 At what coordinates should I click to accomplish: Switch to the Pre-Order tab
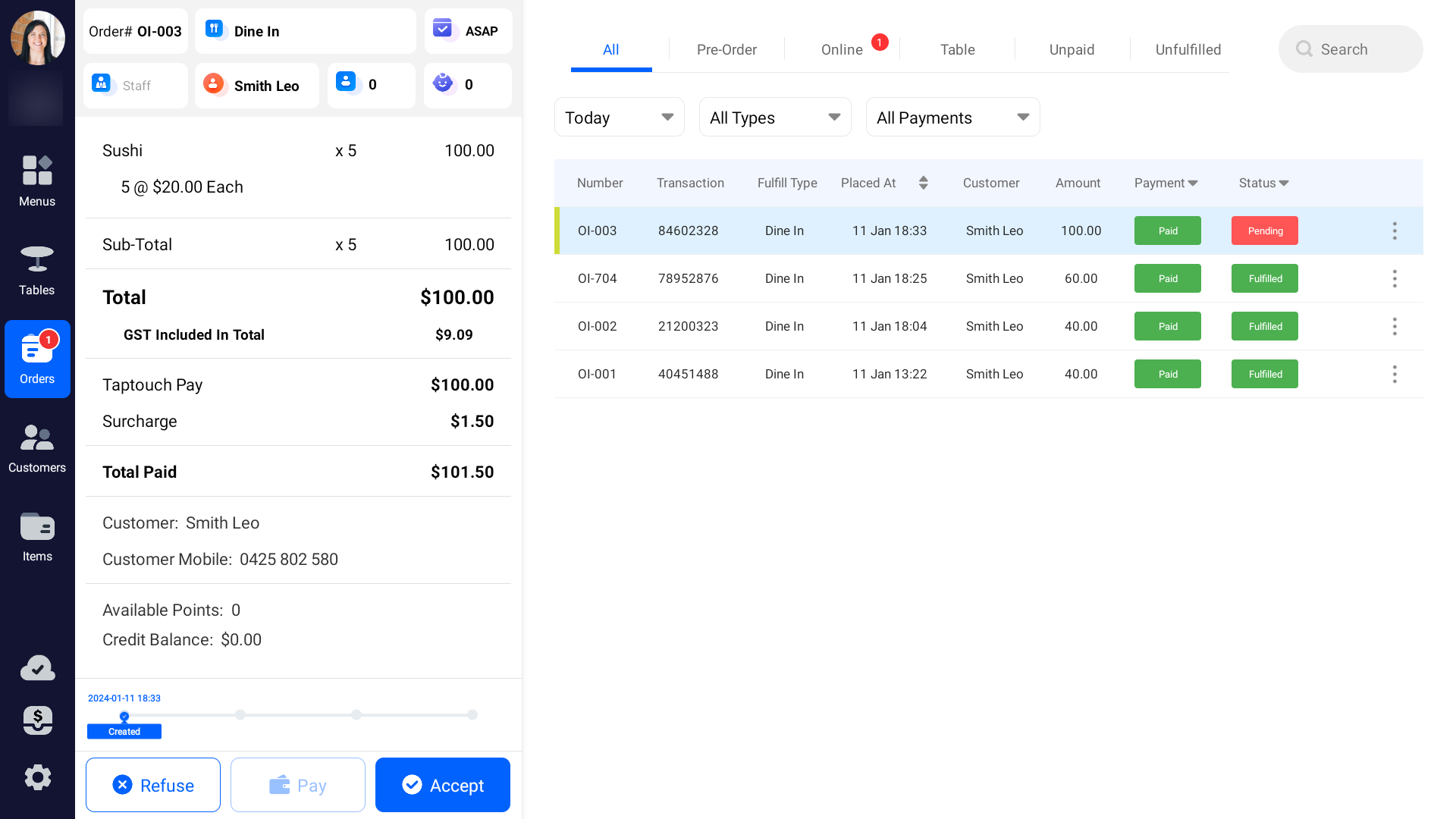(726, 49)
